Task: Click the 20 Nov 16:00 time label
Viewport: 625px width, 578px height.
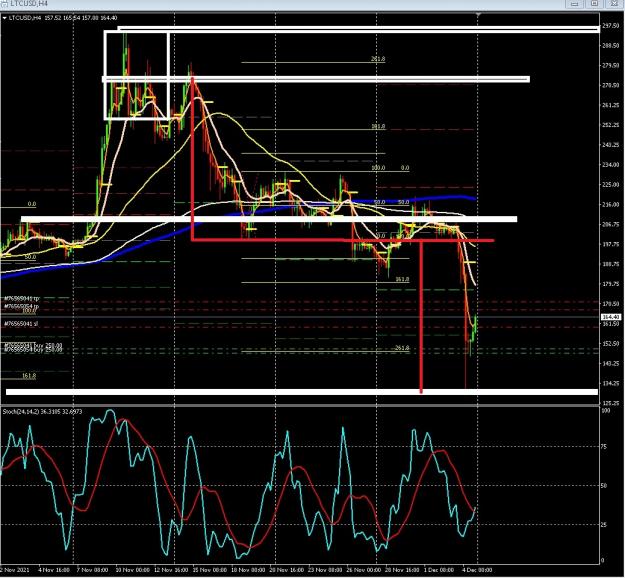Action: [x=287, y=570]
